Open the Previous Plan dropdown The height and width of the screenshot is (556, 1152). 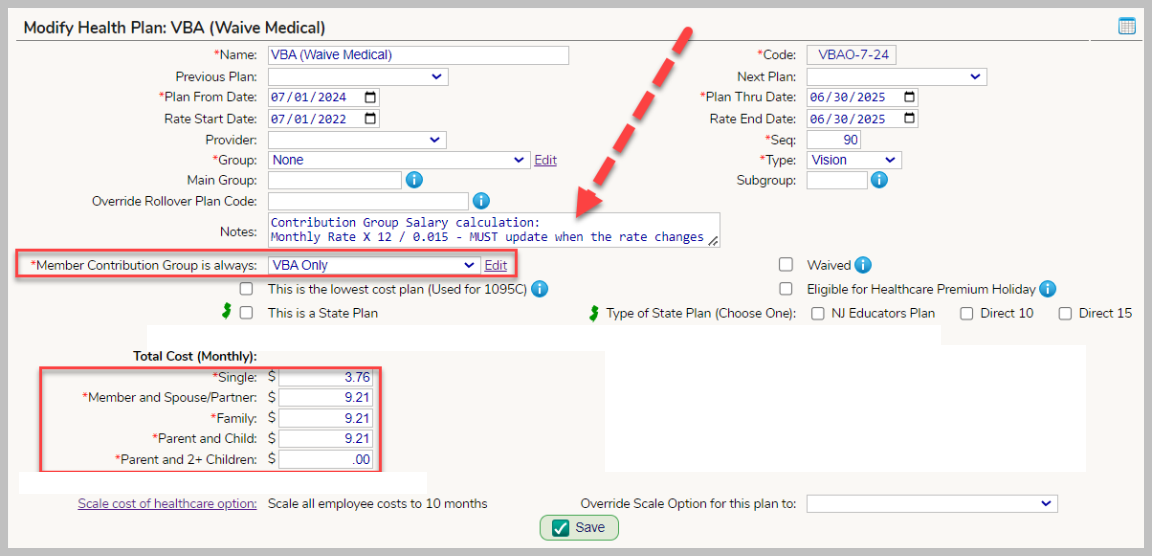click(358, 76)
